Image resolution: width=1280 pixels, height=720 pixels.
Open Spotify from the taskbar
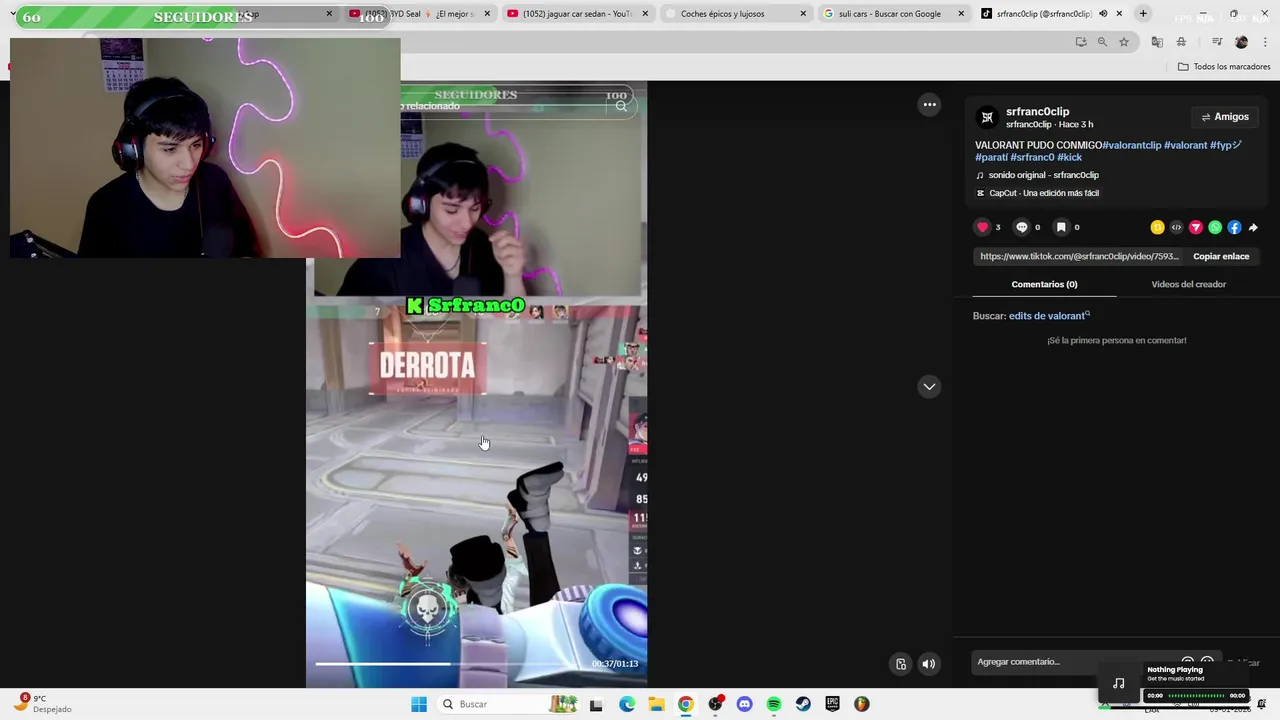(774, 704)
